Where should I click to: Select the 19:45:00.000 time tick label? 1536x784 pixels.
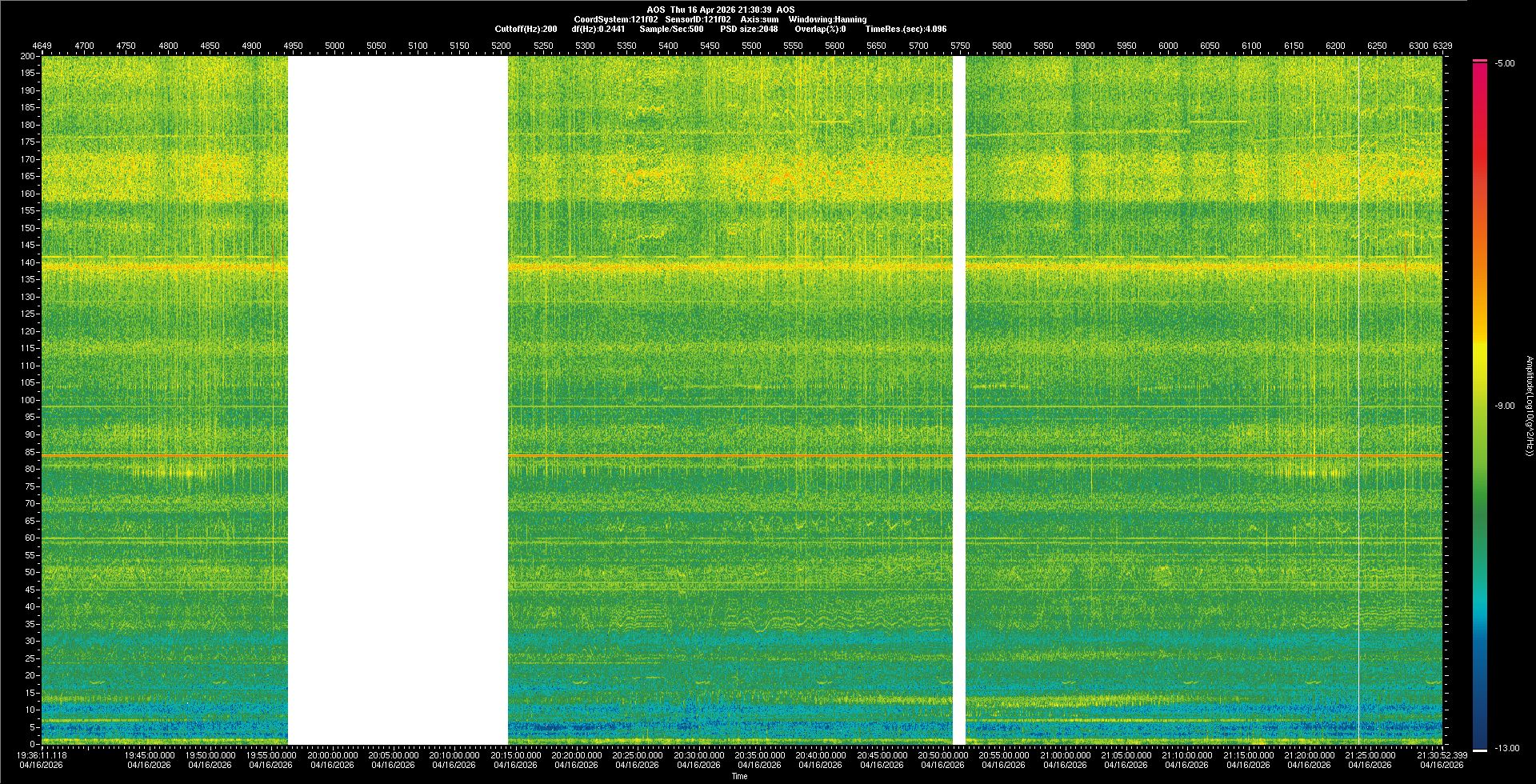tap(149, 755)
